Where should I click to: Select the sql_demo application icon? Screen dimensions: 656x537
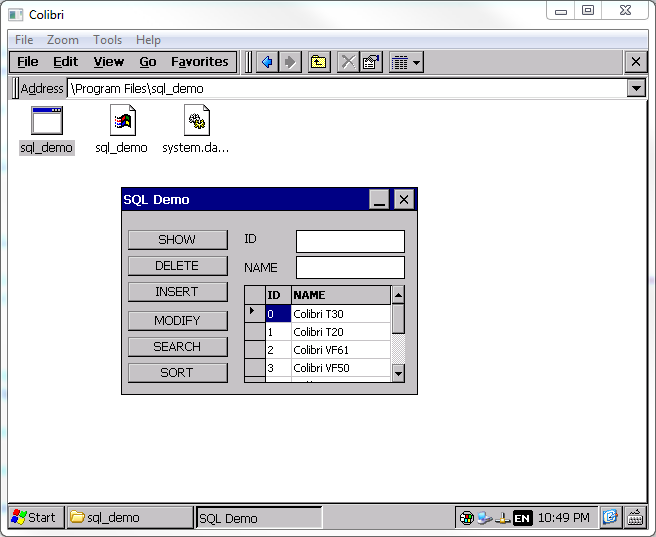[x=46, y=130]
